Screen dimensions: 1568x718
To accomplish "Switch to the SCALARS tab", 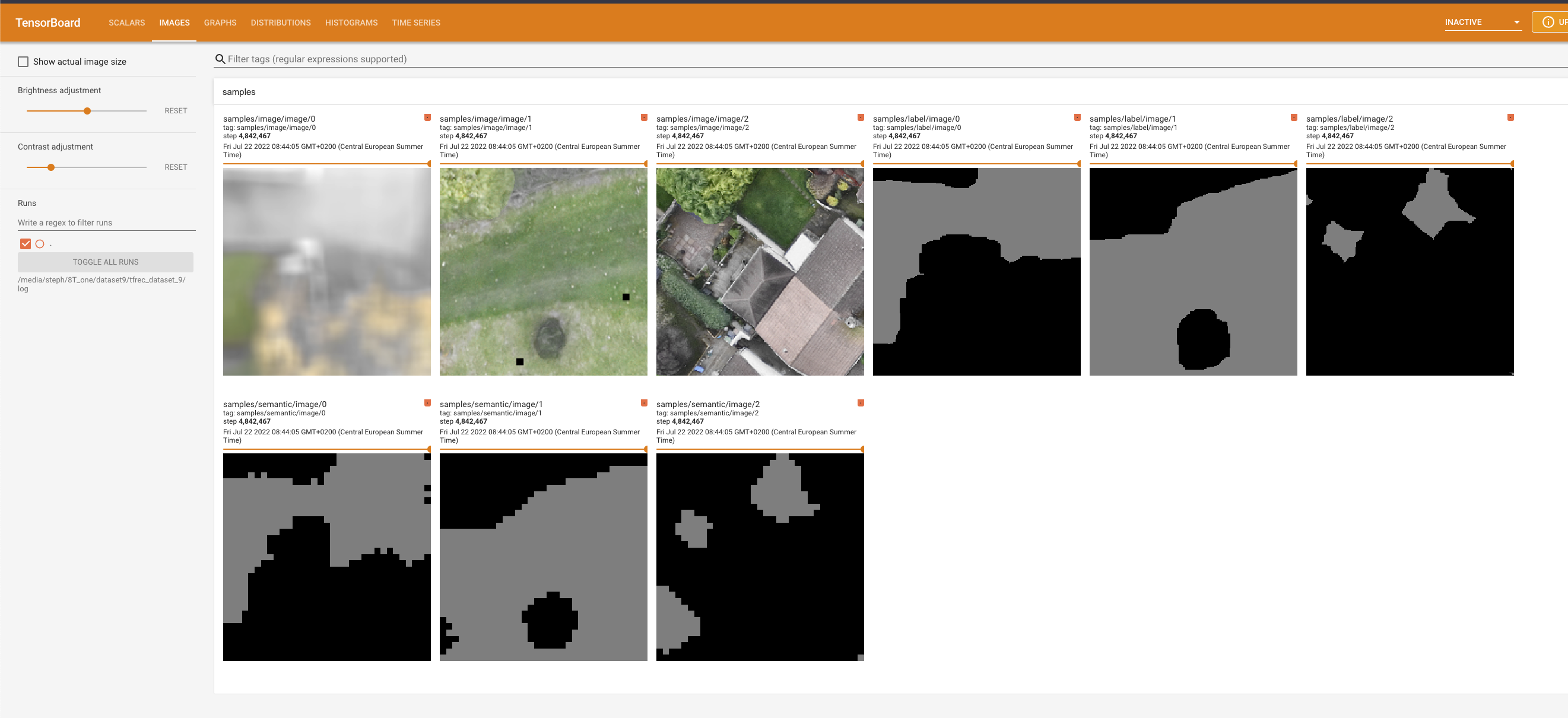I will pyautogui.click(x=126, y=23).
